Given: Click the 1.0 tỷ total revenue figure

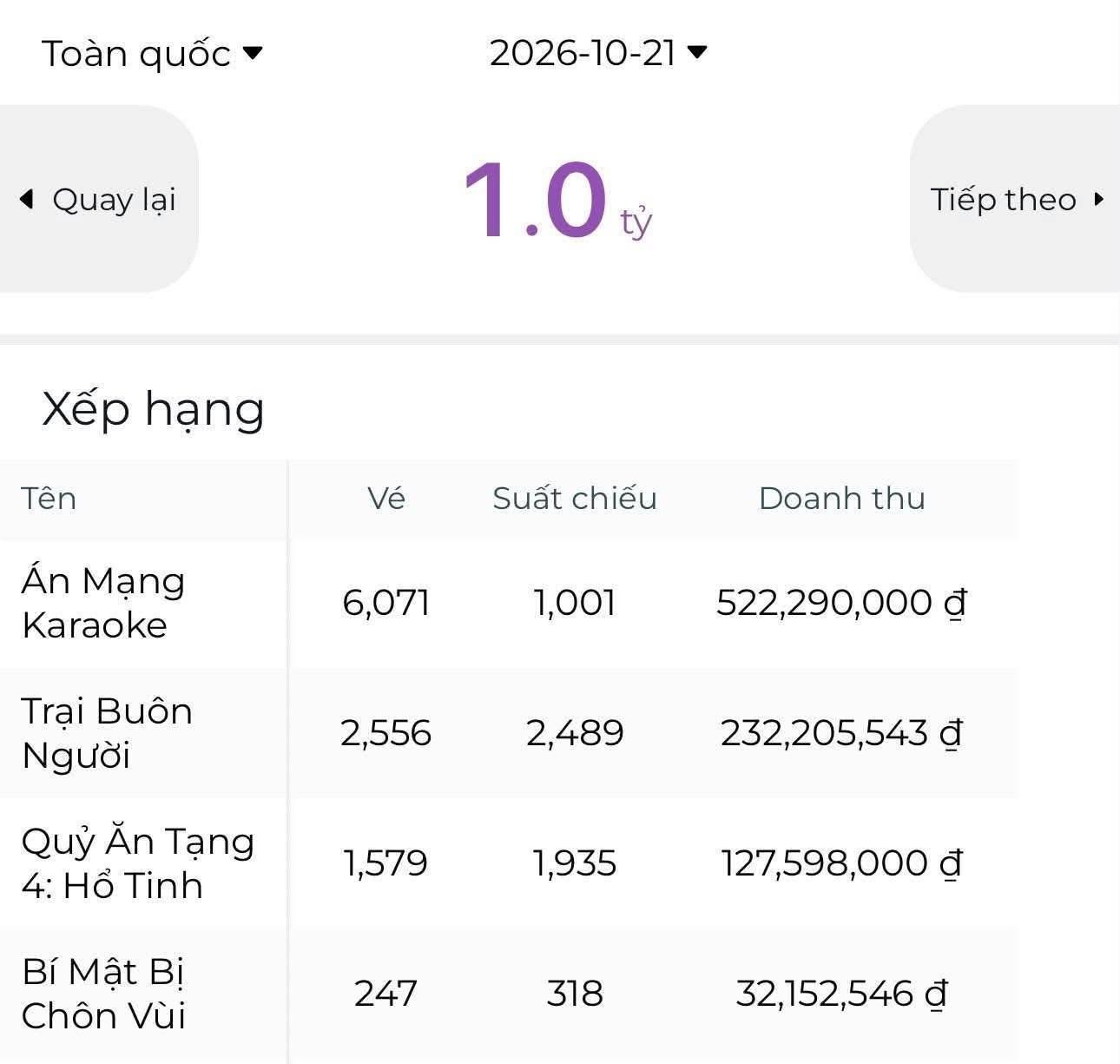Looking at the screenshot, I should click(557, 201).
